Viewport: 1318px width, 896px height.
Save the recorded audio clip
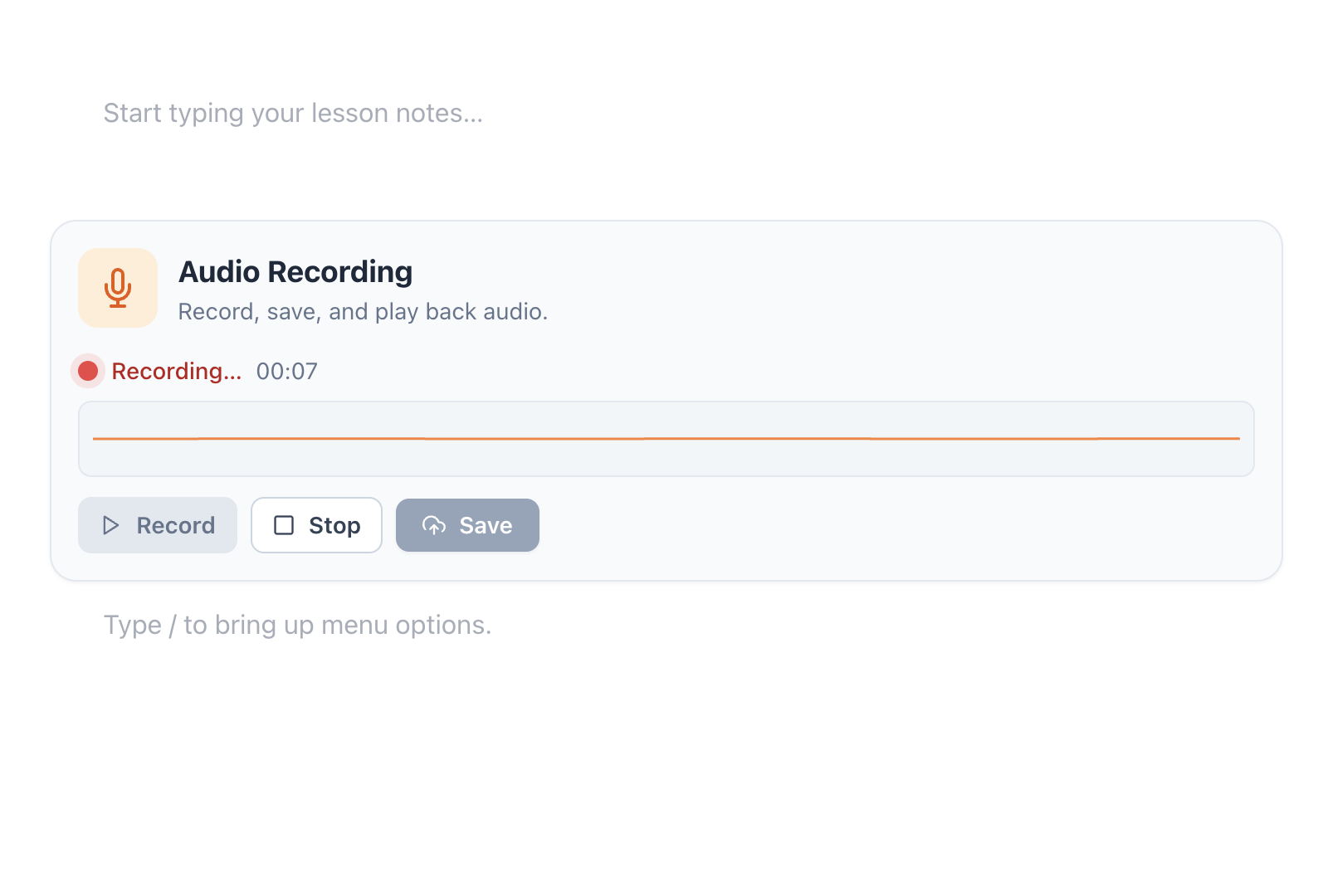pos(467,525)
